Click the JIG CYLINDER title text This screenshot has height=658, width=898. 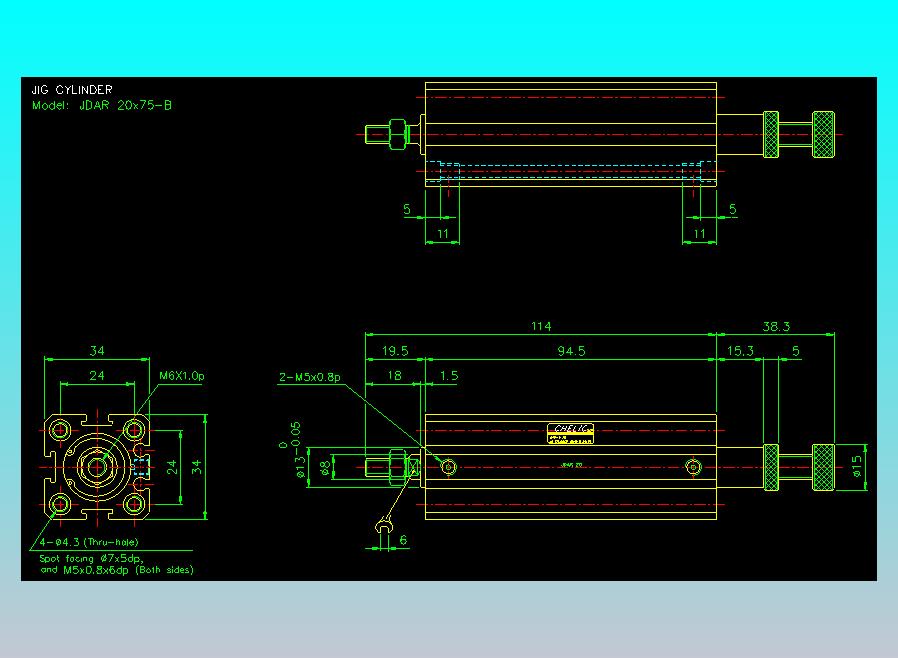tap(72, 90)
